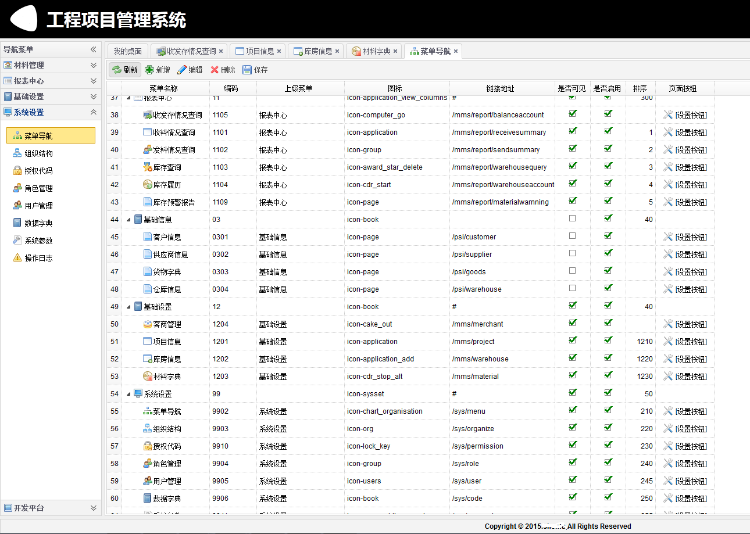This screenshot has height=534, width=750.
Task: Click the green add-new (新增) toolbar icon
Action: (x=150, y=70)
